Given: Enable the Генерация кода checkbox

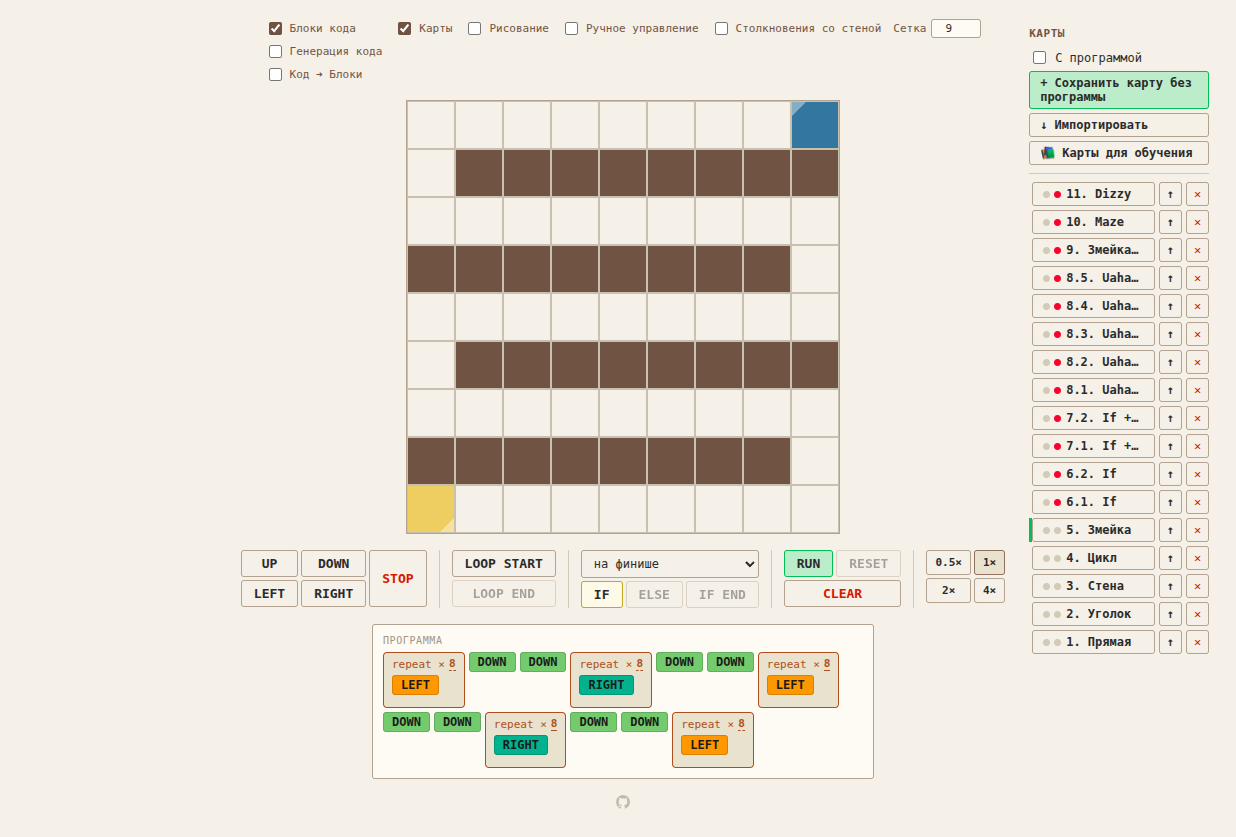Looking at the screenshot, I should [x=276, y=51].
